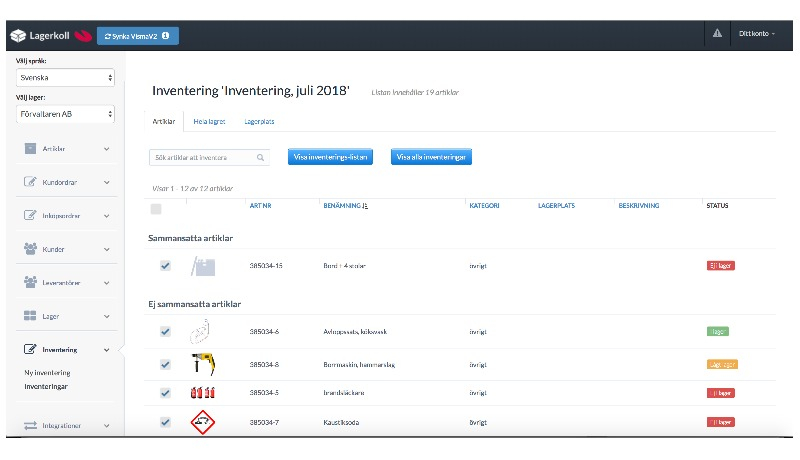Click the Integrationer arrows icon
The height and width of the screenshot is (460, 800).
[31, 425]
